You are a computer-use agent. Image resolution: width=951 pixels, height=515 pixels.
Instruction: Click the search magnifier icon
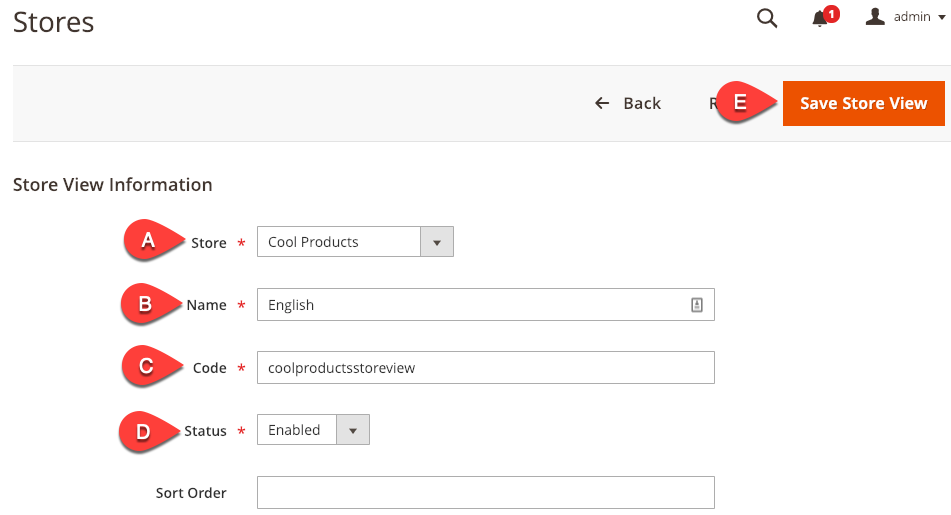(767, 18)
